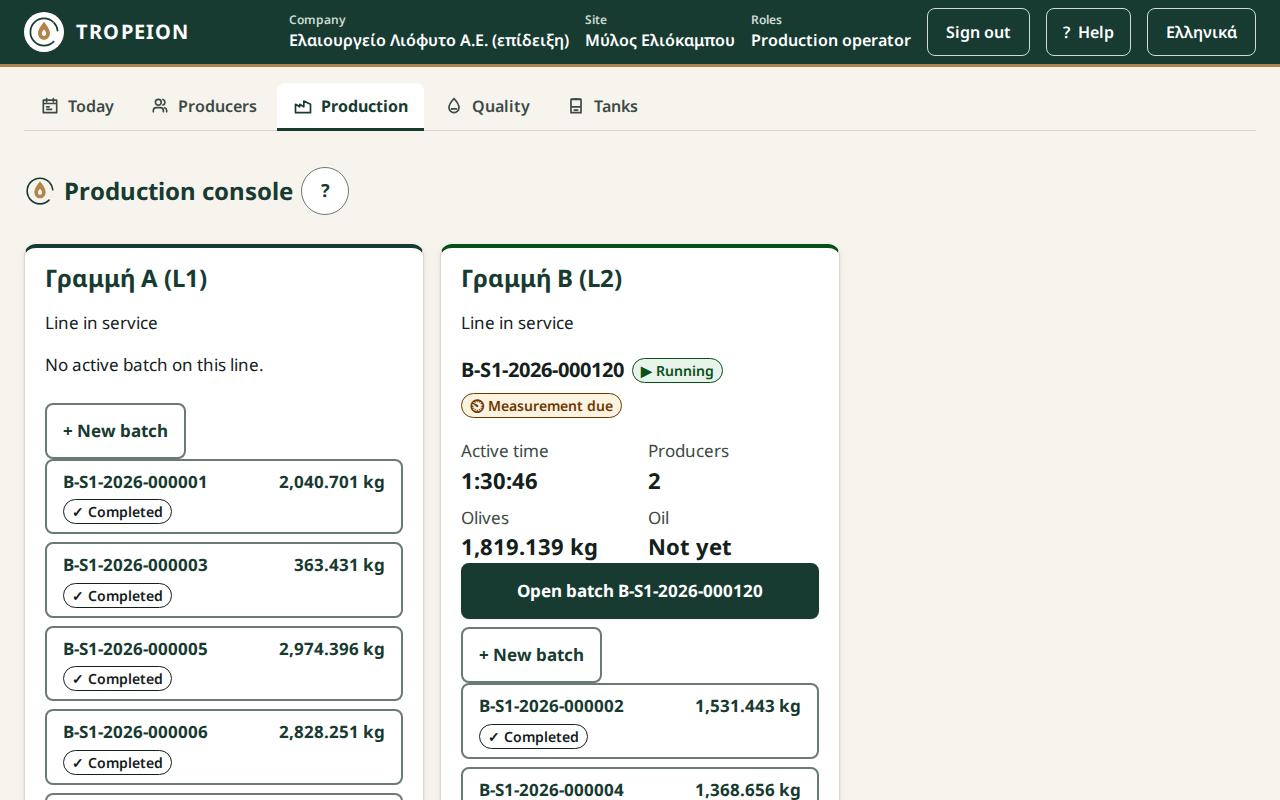Click the 2,974.396 kg weight value

tap(332, 649)
